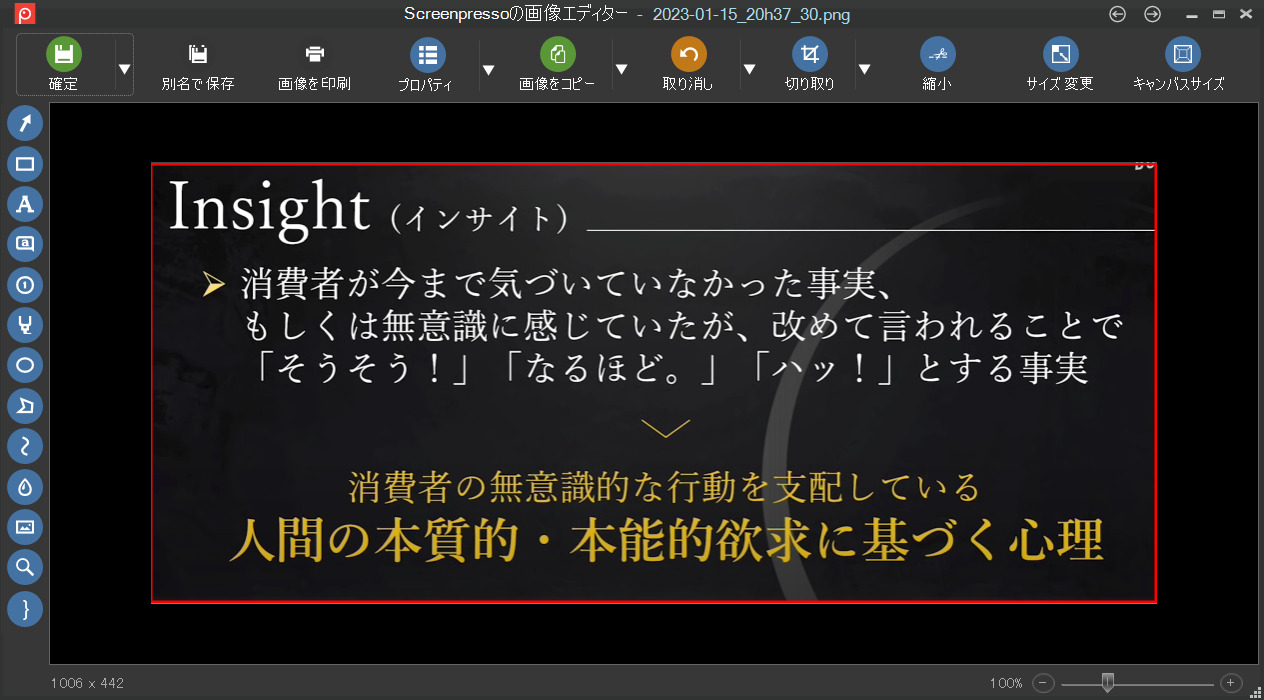This screenshot has height=700, width=1264.
Task: Zoom in with the plus button
Action: 1231,683
